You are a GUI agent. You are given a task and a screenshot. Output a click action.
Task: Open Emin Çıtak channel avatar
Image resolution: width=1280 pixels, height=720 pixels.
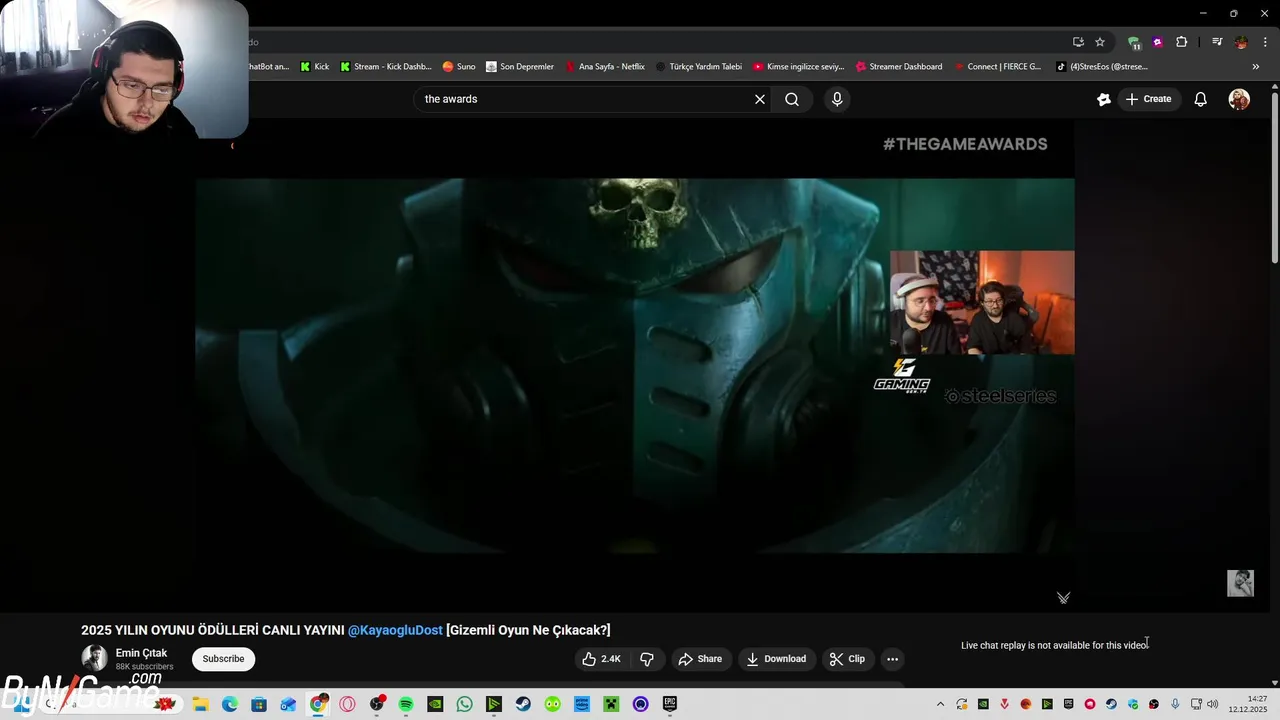pos(94,658)
